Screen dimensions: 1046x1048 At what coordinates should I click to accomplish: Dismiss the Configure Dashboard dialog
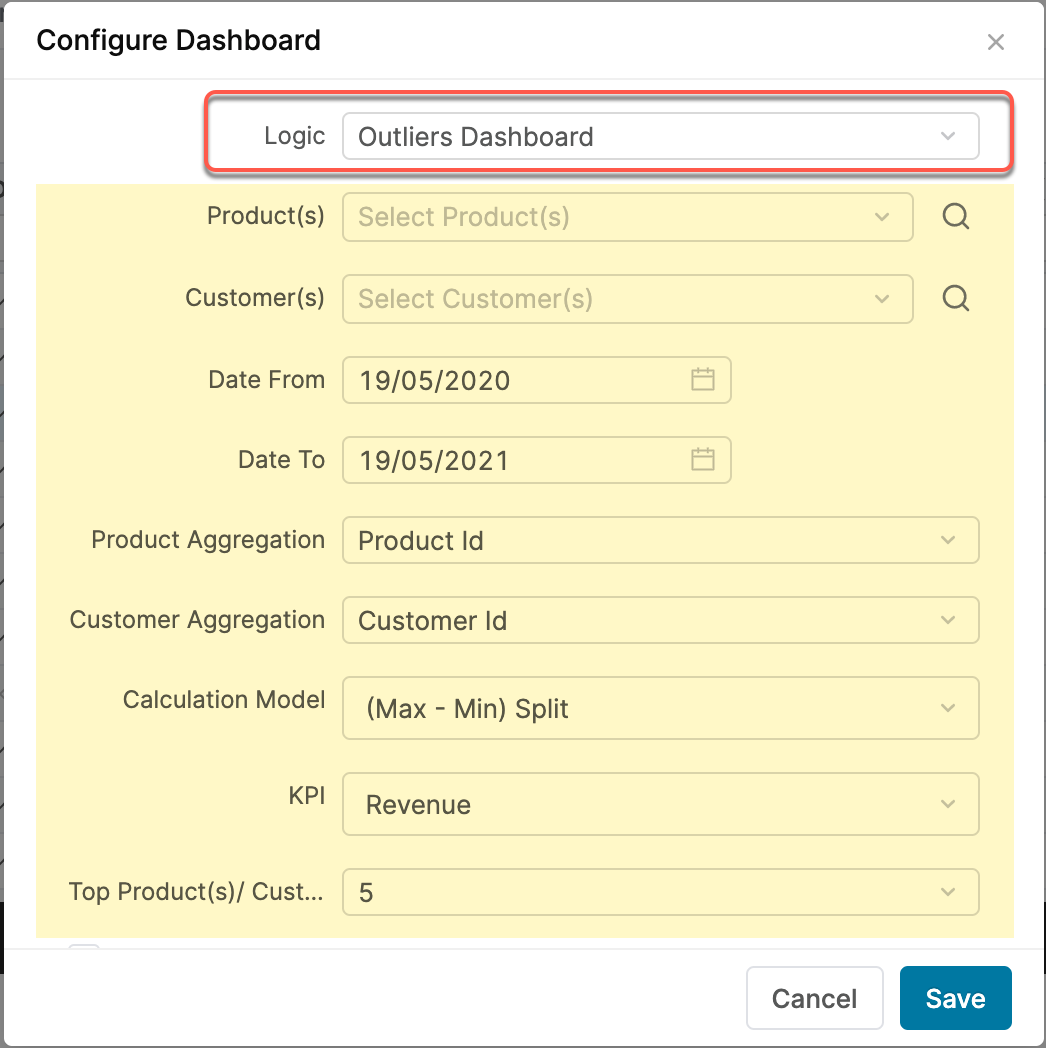[996, 42]
